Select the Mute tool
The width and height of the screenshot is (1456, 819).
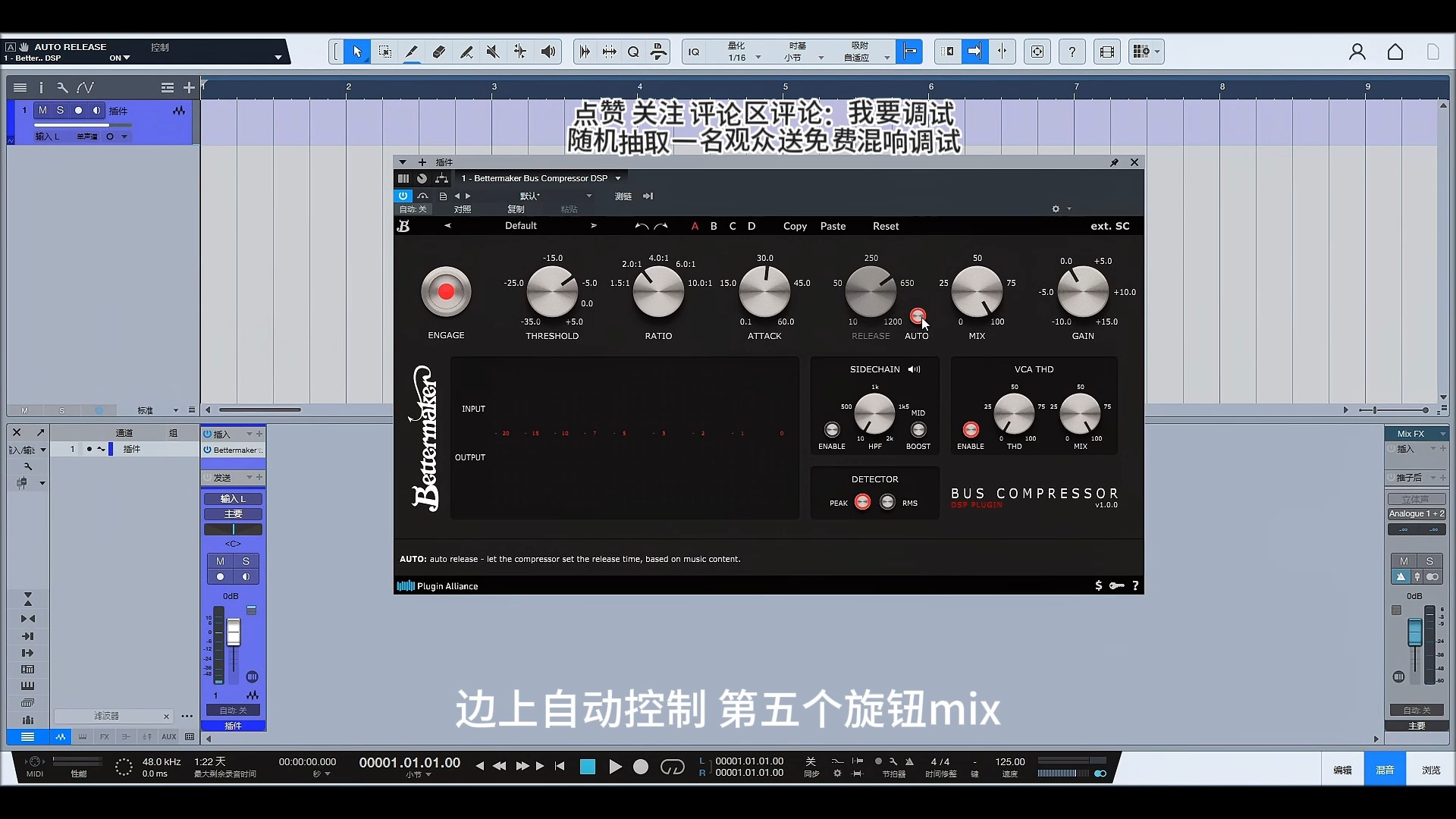coord(493,52)
